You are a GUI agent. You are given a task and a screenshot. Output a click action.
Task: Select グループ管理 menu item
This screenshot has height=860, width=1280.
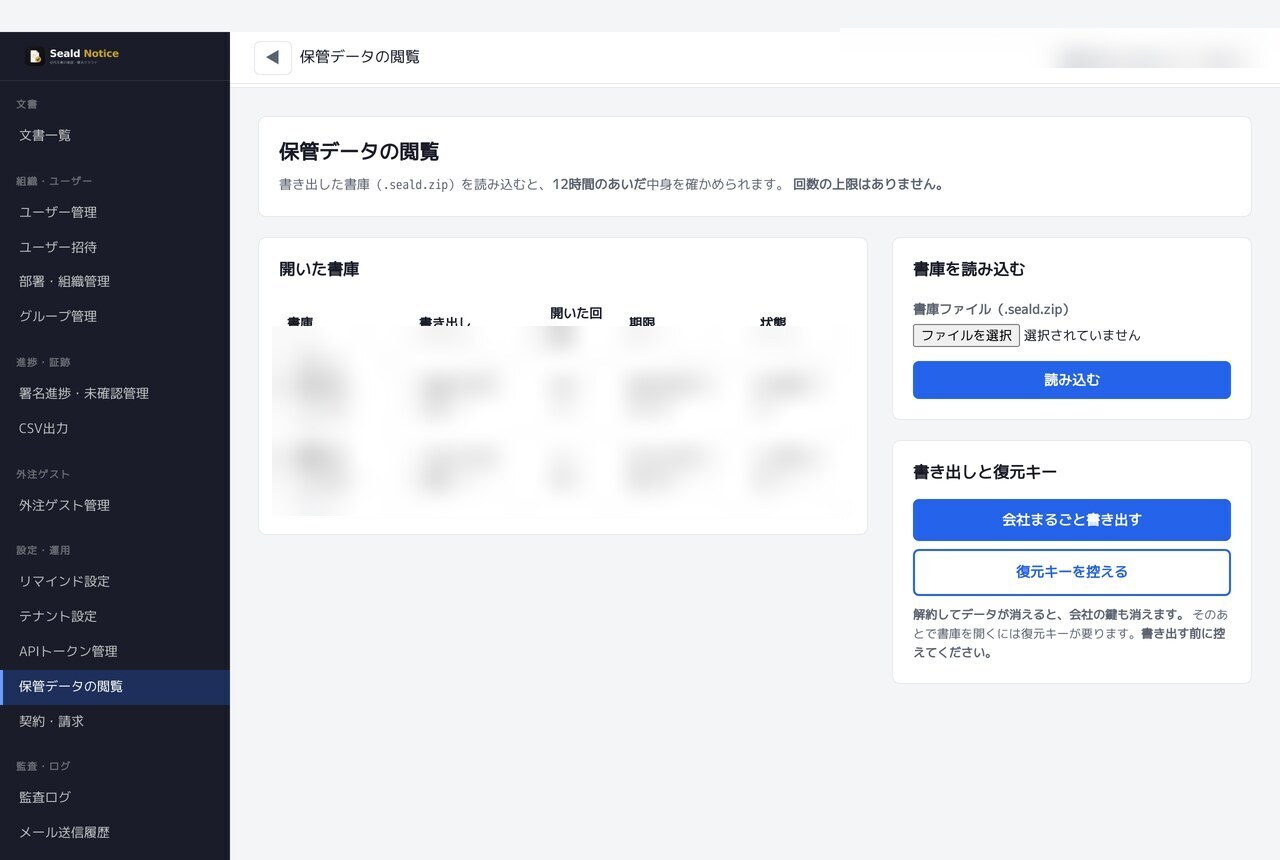[115, 316]
